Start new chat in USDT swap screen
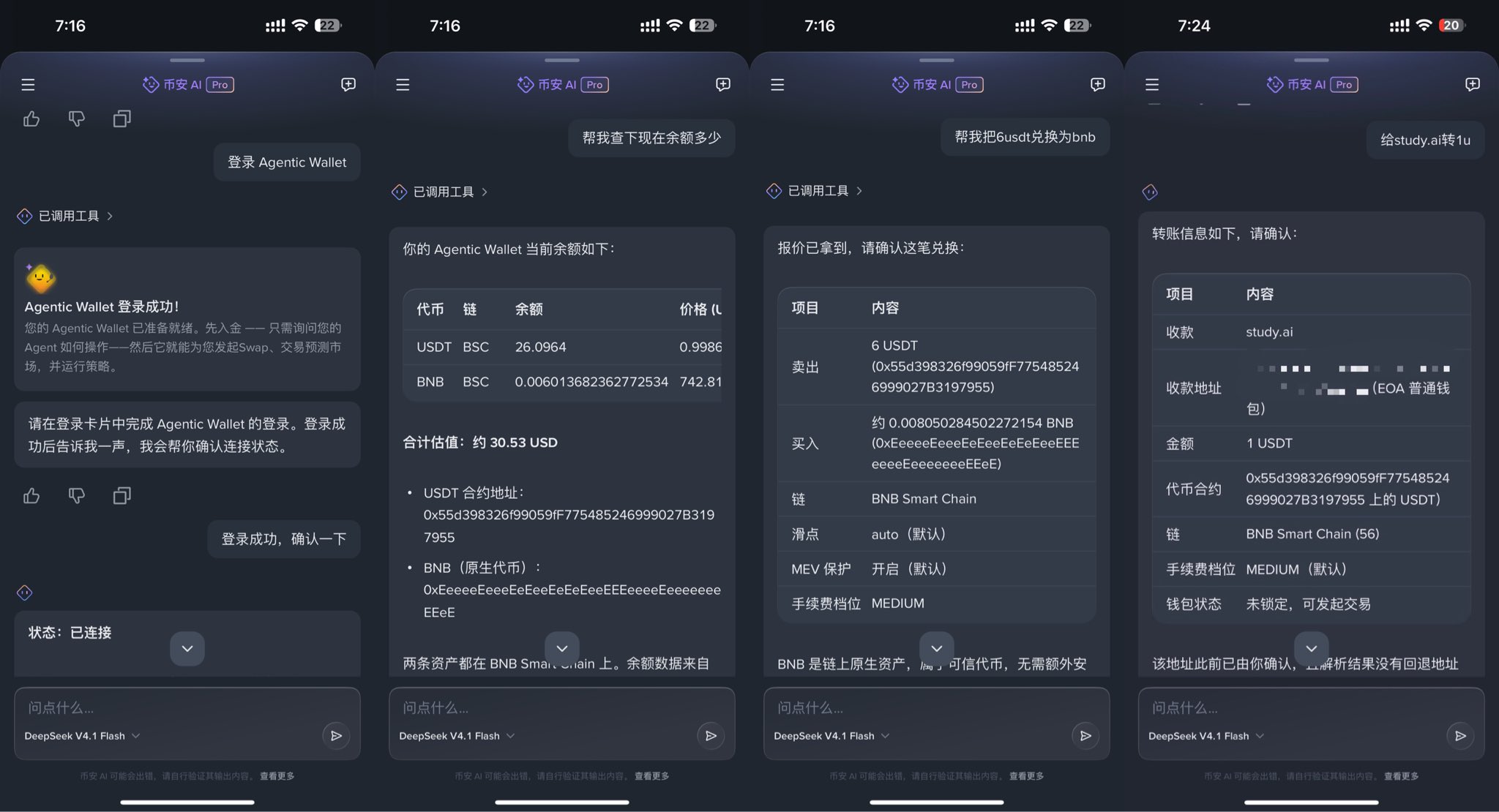 (x=1098, y=85)
